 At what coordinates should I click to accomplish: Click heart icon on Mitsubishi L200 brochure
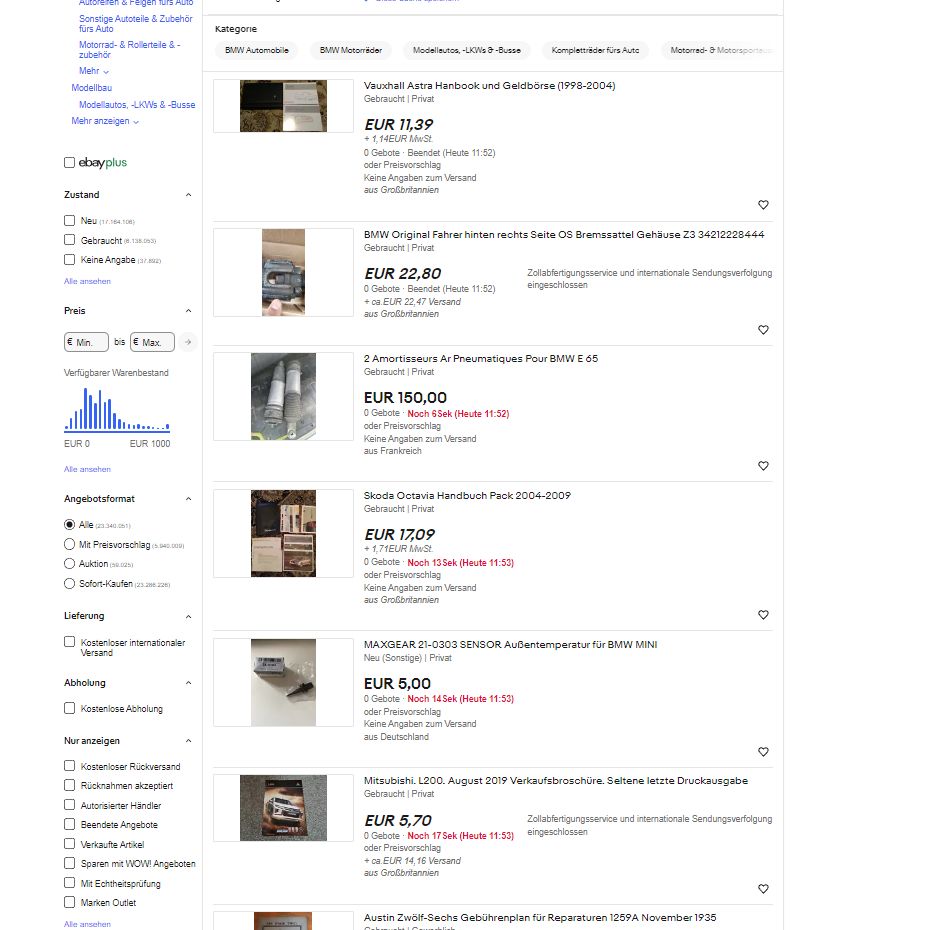tap(763, 889)
